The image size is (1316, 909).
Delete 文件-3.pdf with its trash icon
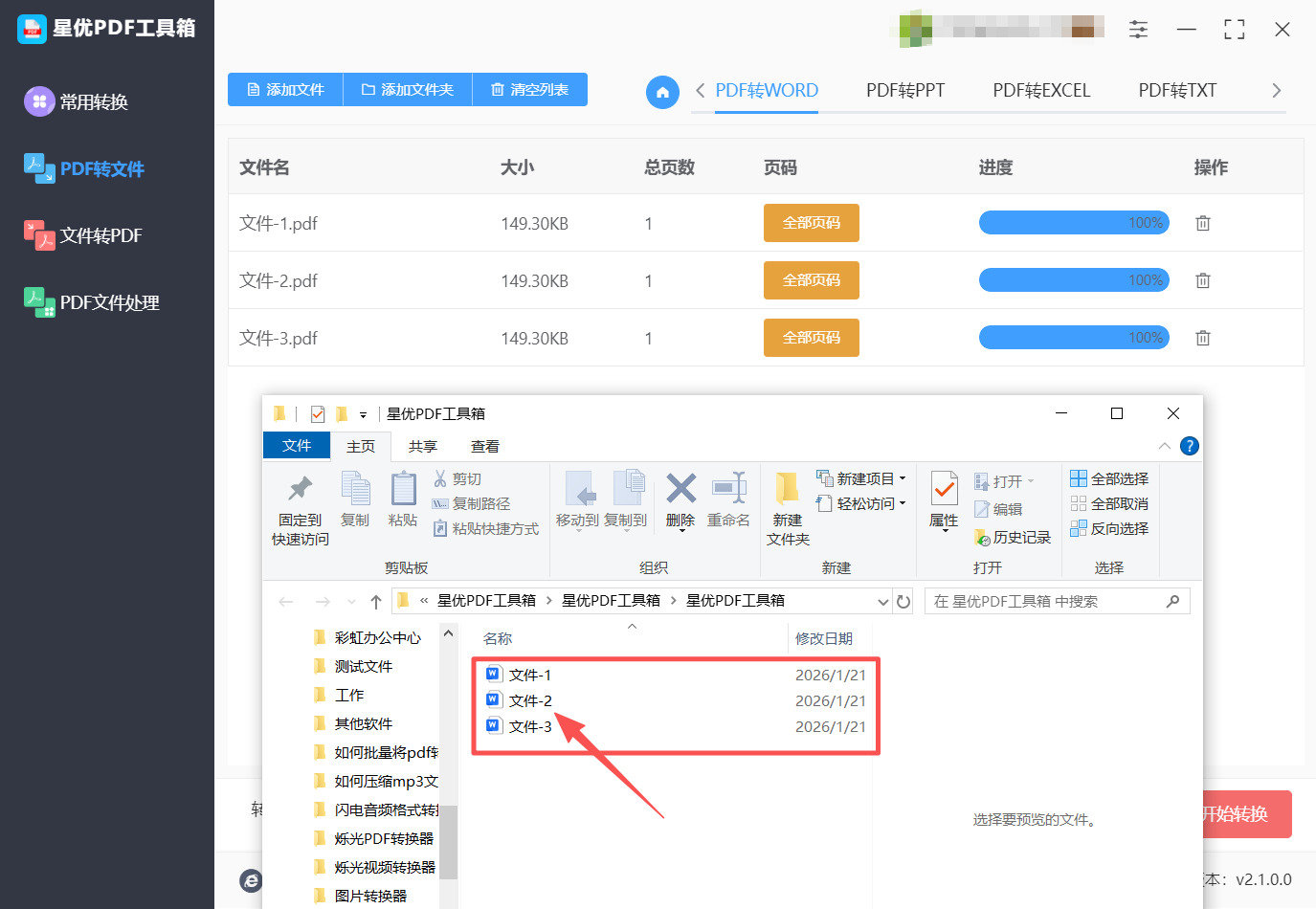(x=1203, y=338)
